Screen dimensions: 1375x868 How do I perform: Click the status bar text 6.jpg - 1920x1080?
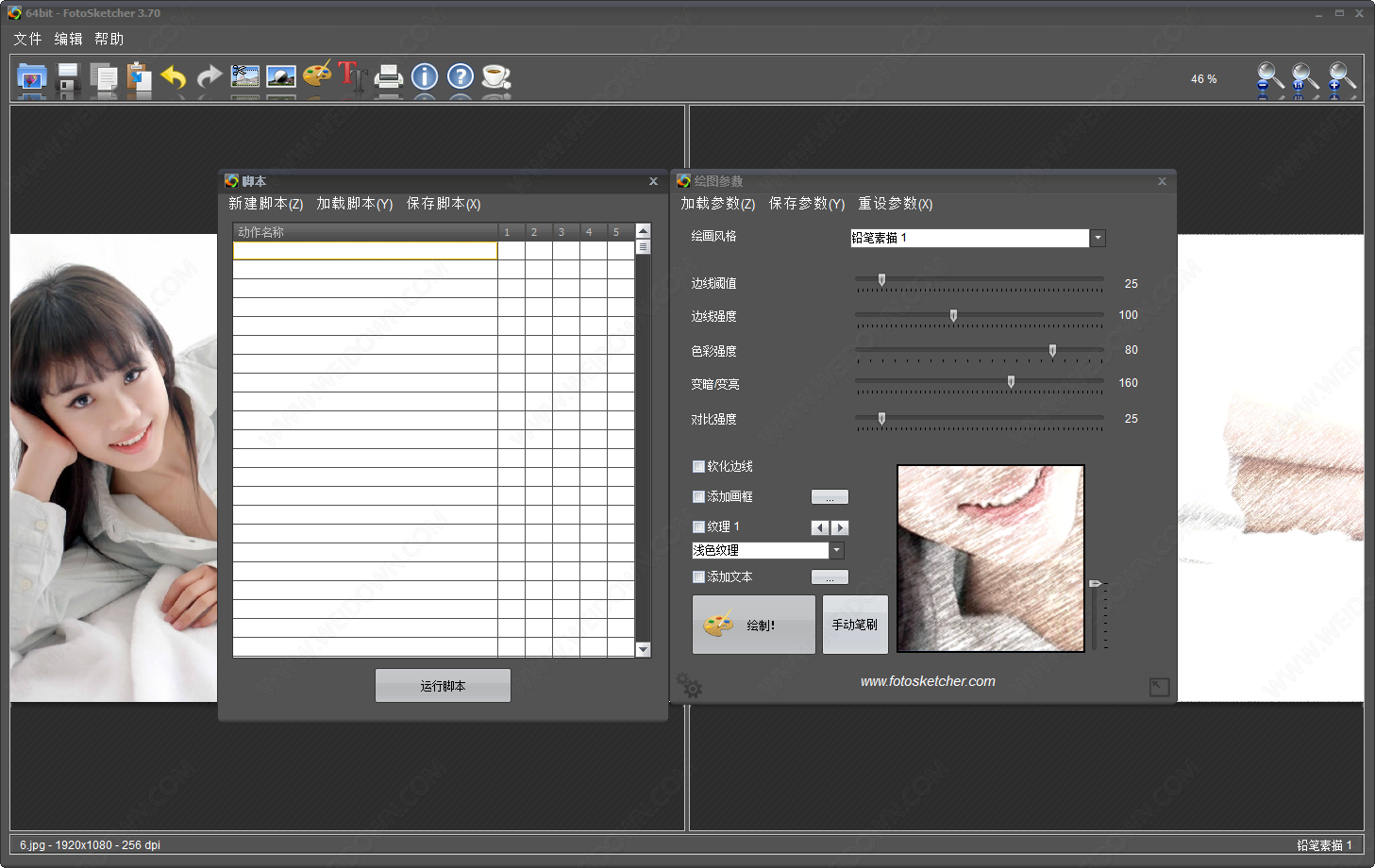tap(91, 845)
